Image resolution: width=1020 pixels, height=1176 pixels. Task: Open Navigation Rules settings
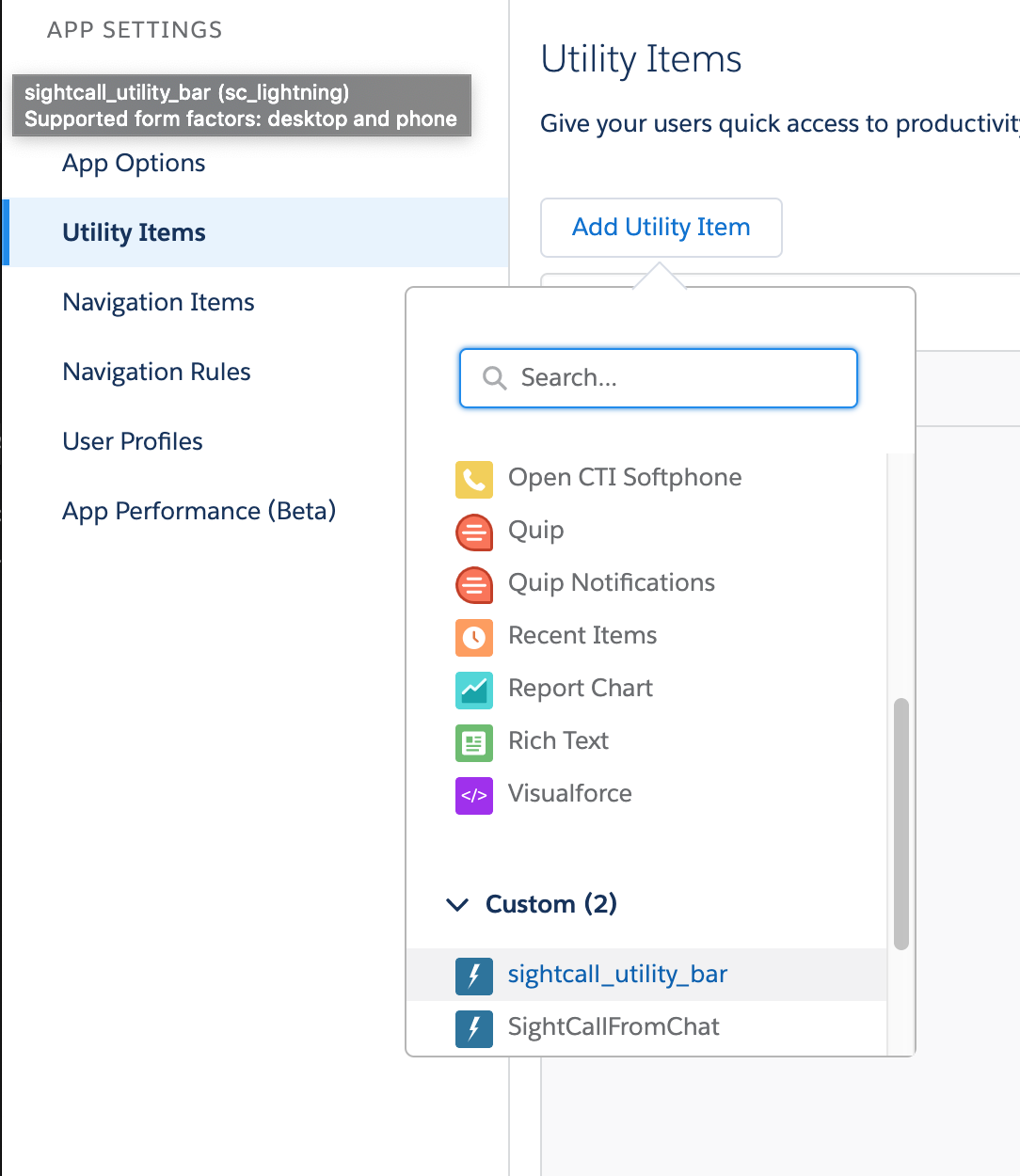(x=156, y=372)
